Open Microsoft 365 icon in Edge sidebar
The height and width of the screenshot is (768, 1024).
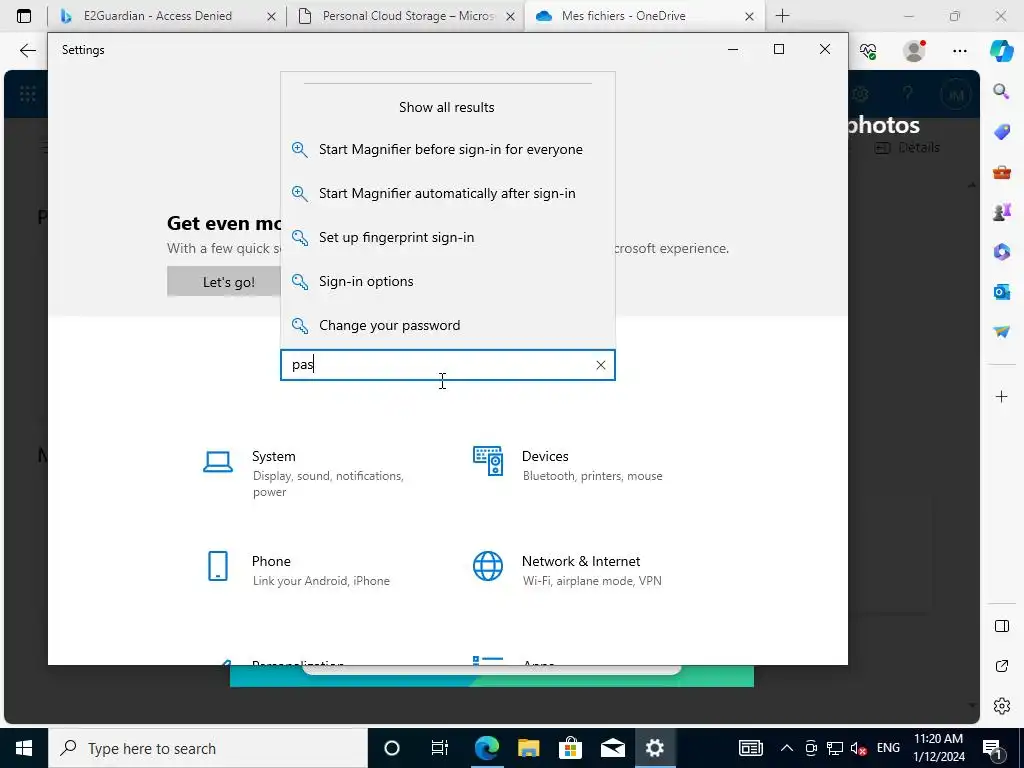tap(1001, 251)
